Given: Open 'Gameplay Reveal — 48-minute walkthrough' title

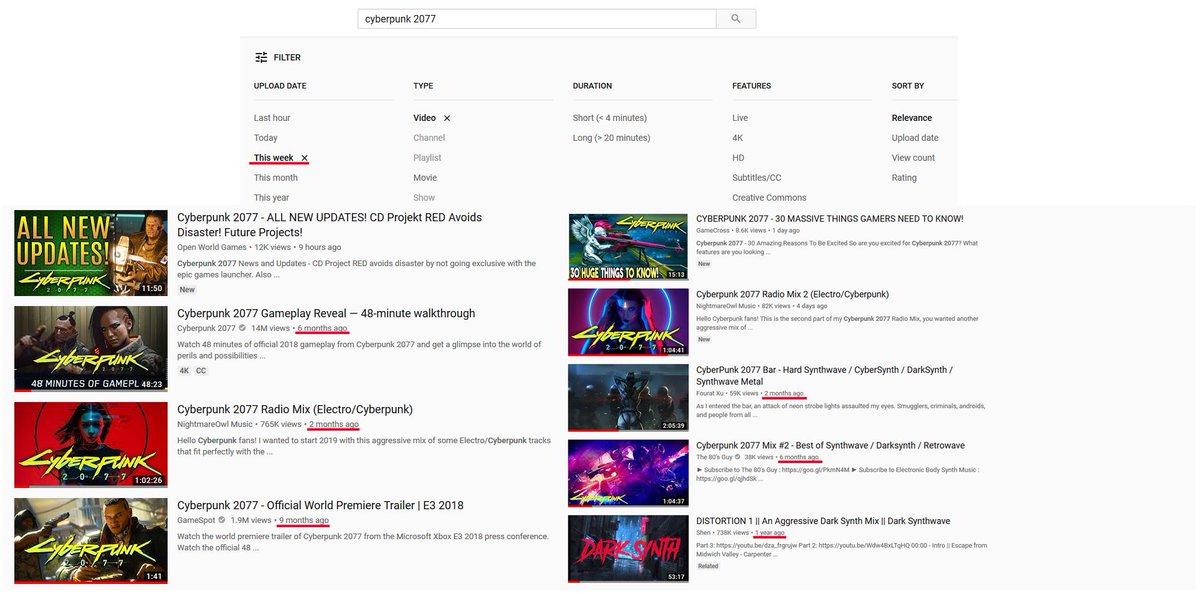Looking at the screenshot, I should pos(326,314).
